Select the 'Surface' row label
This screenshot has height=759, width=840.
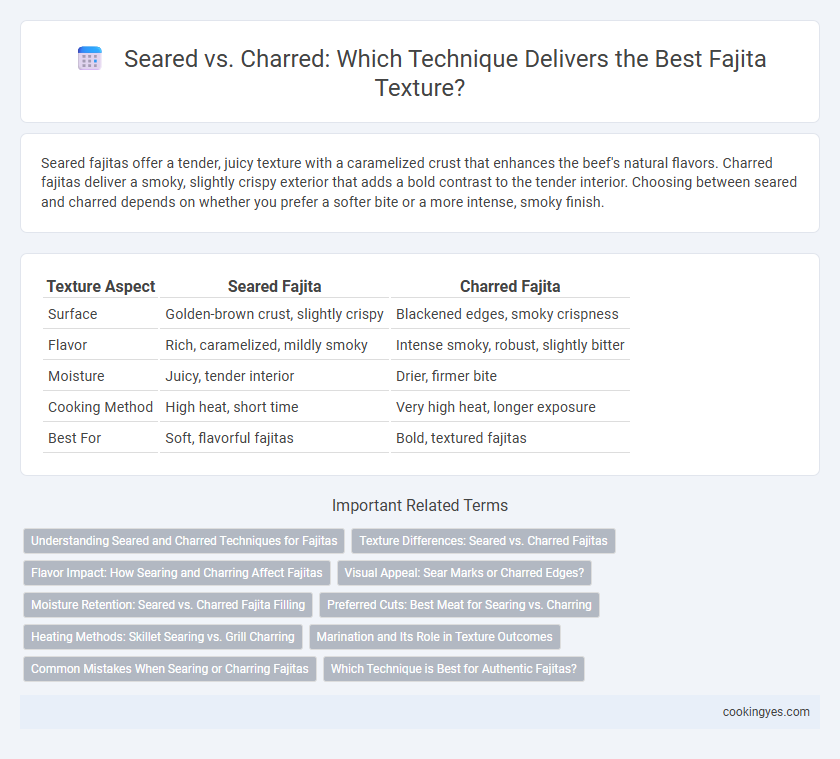point(73,314)
